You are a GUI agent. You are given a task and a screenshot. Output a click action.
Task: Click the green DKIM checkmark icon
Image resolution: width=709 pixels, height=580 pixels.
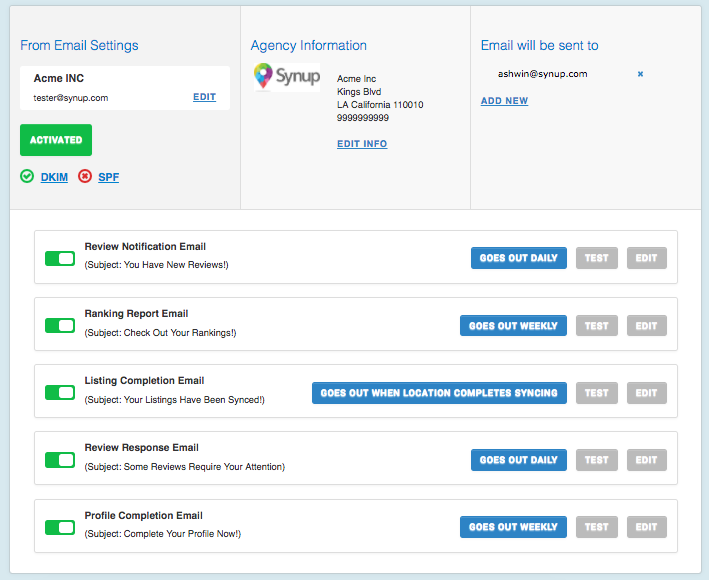click(x=27, y=177)
